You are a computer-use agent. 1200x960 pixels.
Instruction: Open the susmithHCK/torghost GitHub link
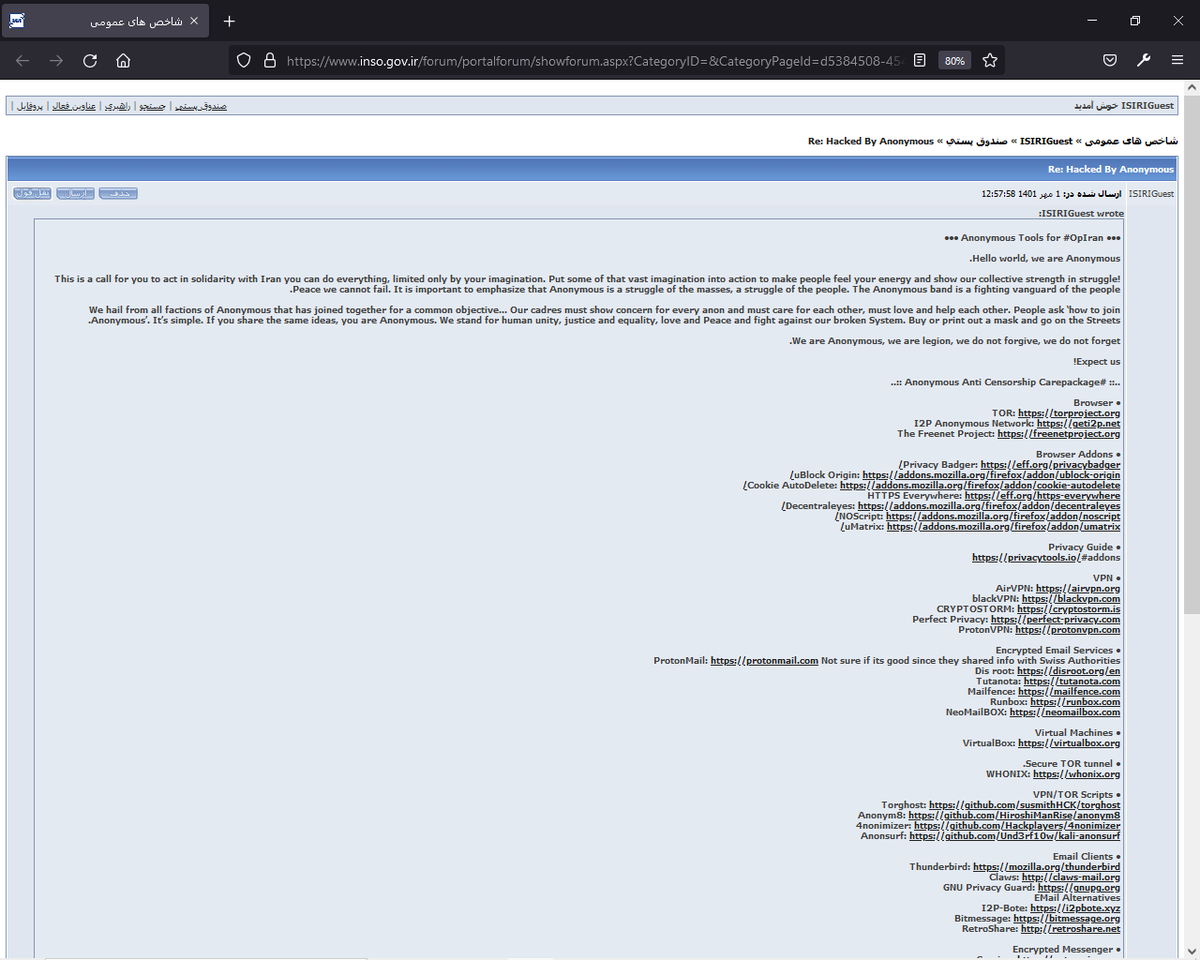point(1025,805)
